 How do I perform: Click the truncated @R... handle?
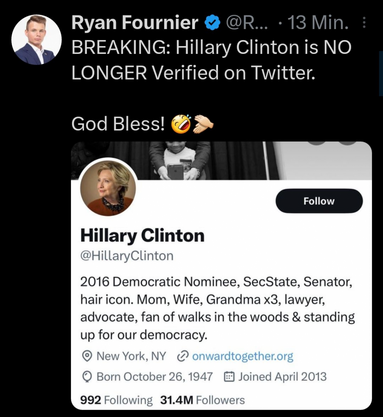[x=247, y=23]
